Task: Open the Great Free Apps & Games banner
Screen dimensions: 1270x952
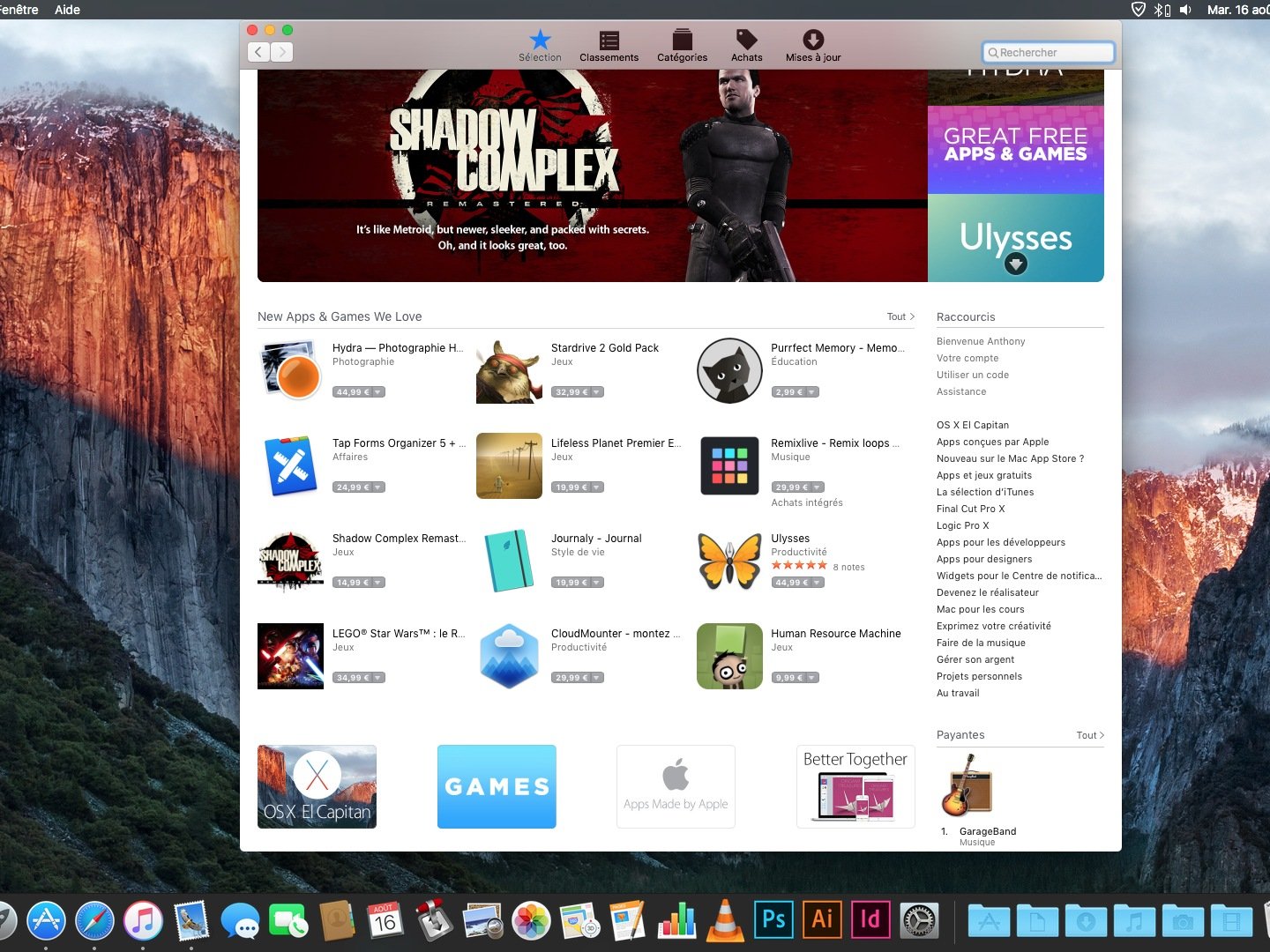Action: point(1016,150)
